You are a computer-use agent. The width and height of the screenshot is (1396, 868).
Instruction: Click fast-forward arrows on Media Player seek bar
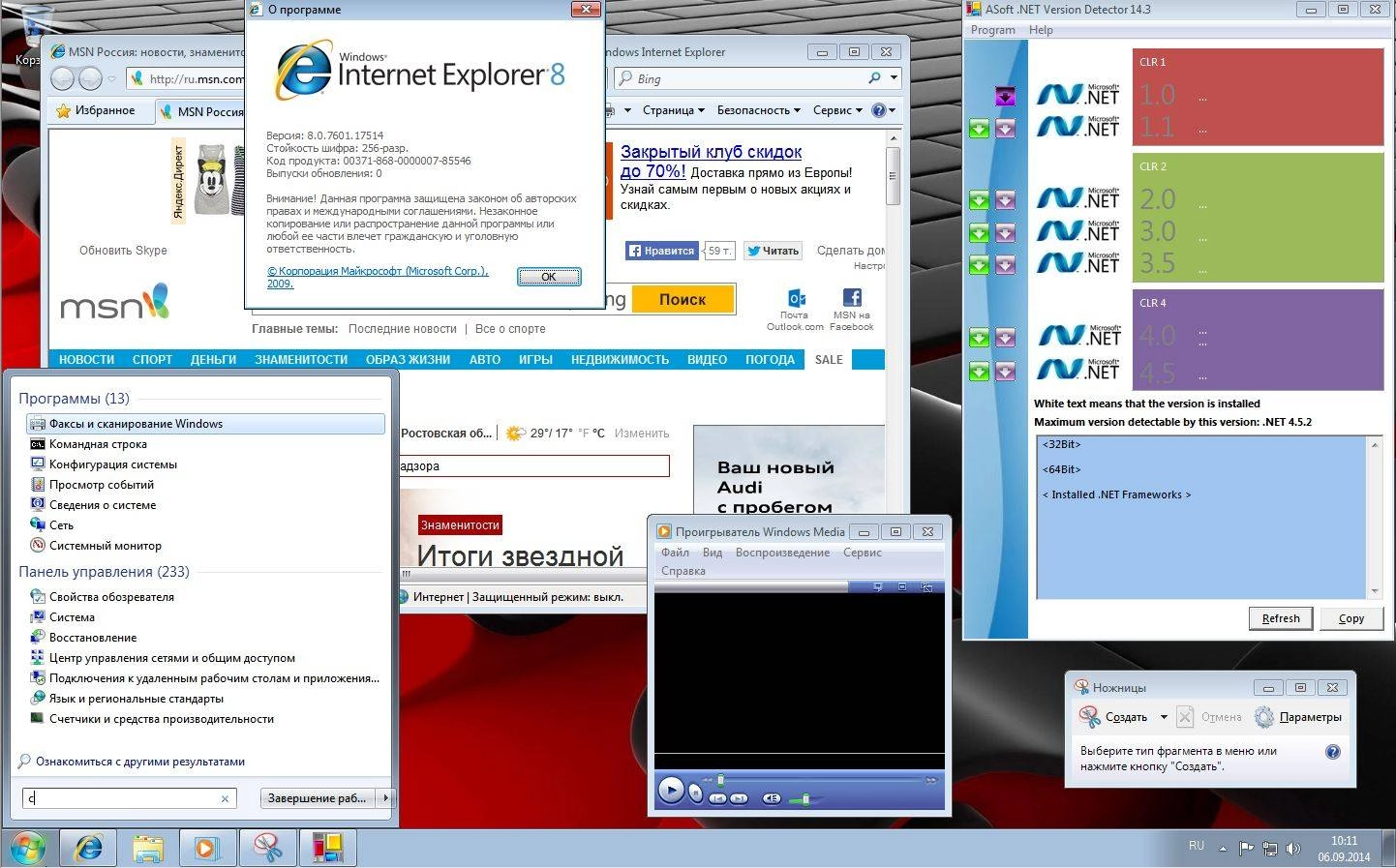tap(931, 780)
